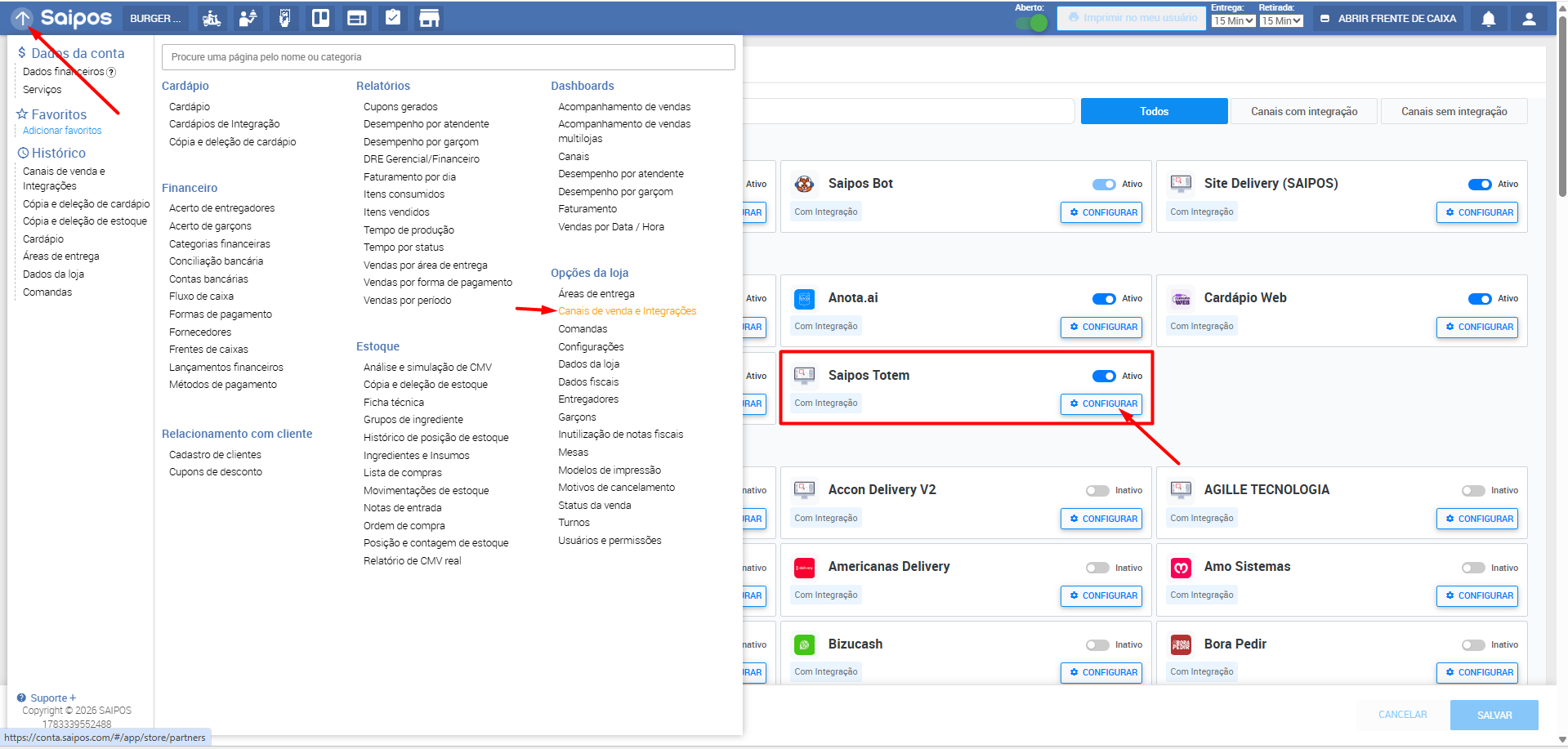Viewport: 1568px width, 749px height.
Task: Enable the Accon Delivery V2 switch
Action: [x=1097, y=491]
